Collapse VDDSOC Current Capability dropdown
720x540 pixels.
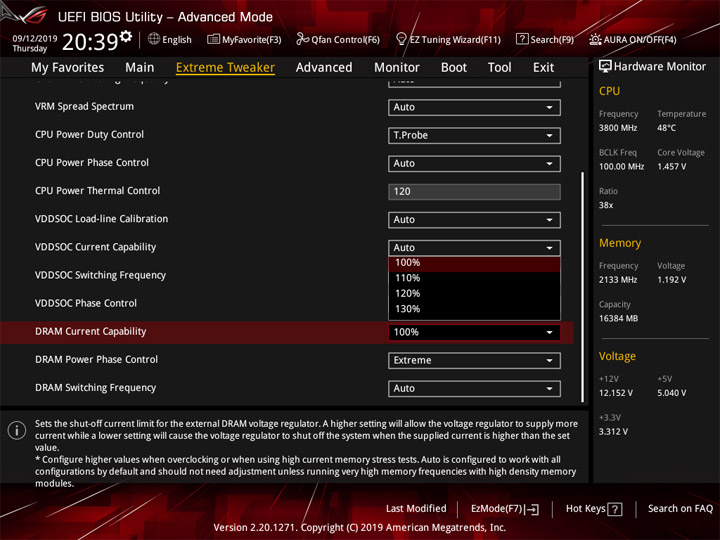coord(474,248)
